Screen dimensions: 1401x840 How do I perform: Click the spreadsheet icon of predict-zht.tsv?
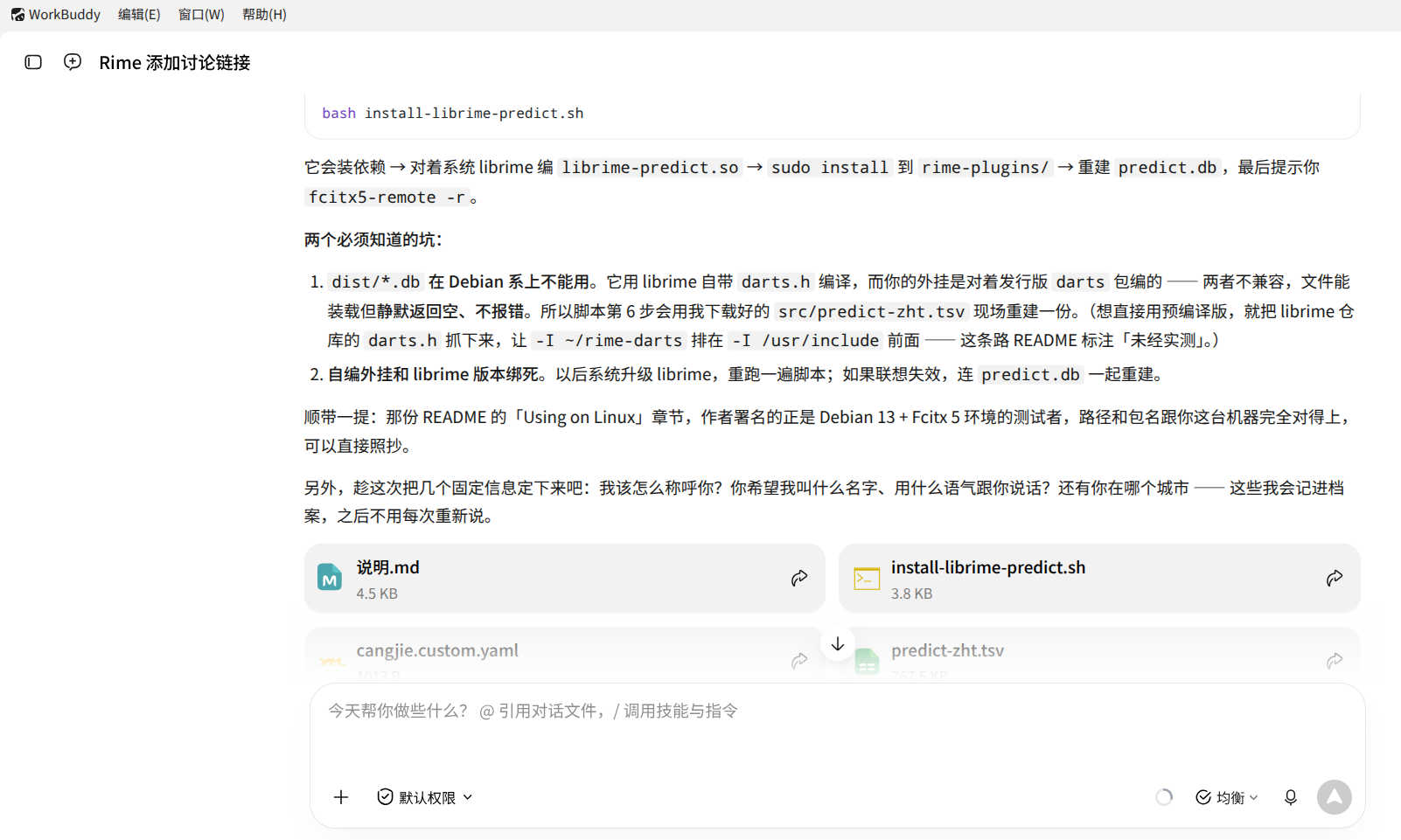[867, 662]
